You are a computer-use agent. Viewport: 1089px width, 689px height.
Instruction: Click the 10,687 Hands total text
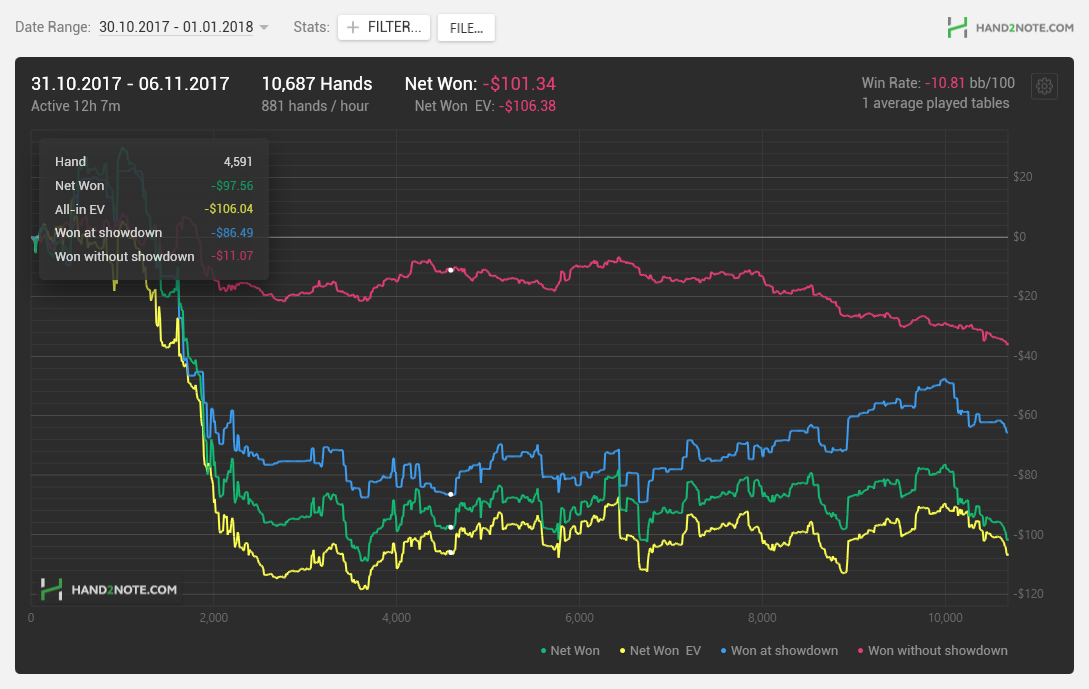[x=317, y=84]
